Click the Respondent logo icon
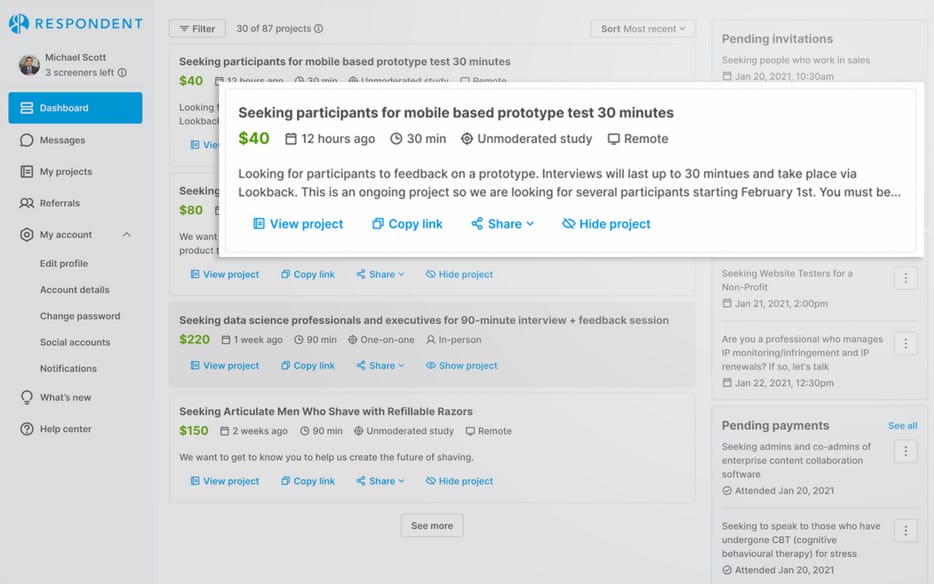 coord(19,24)
